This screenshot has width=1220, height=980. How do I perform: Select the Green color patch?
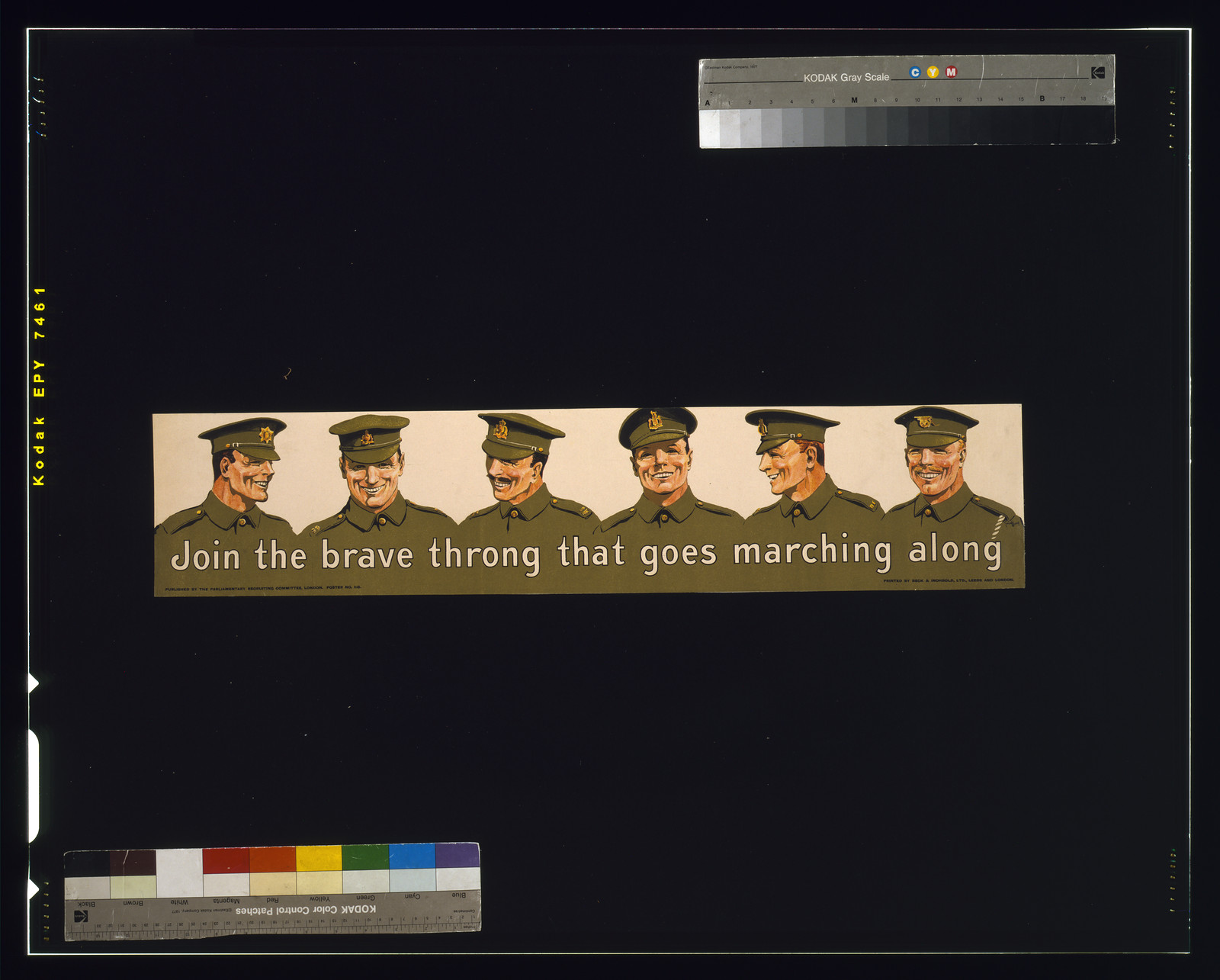[365, 858]
